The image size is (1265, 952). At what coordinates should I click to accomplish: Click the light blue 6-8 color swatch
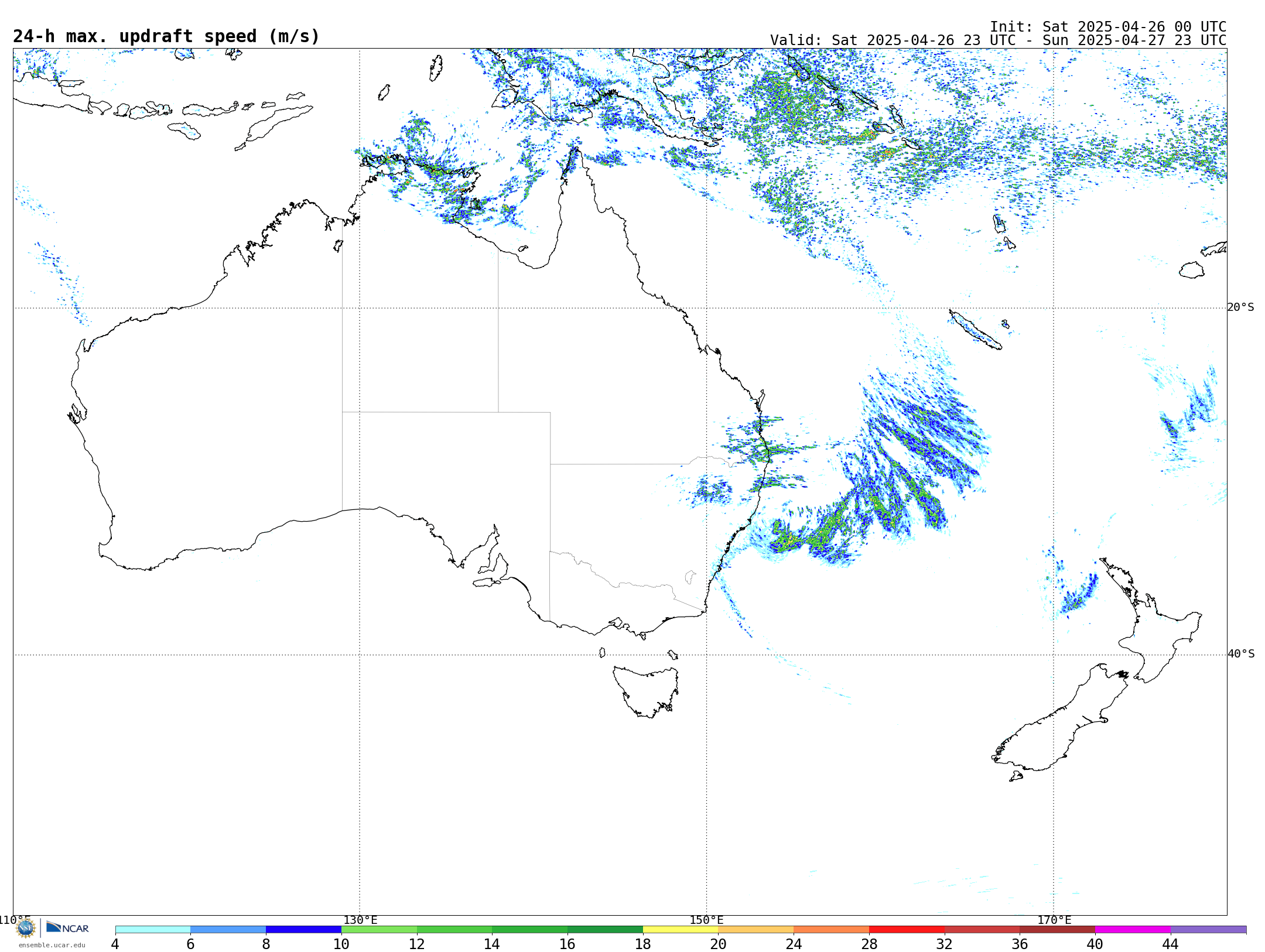[x=228, y=930]
